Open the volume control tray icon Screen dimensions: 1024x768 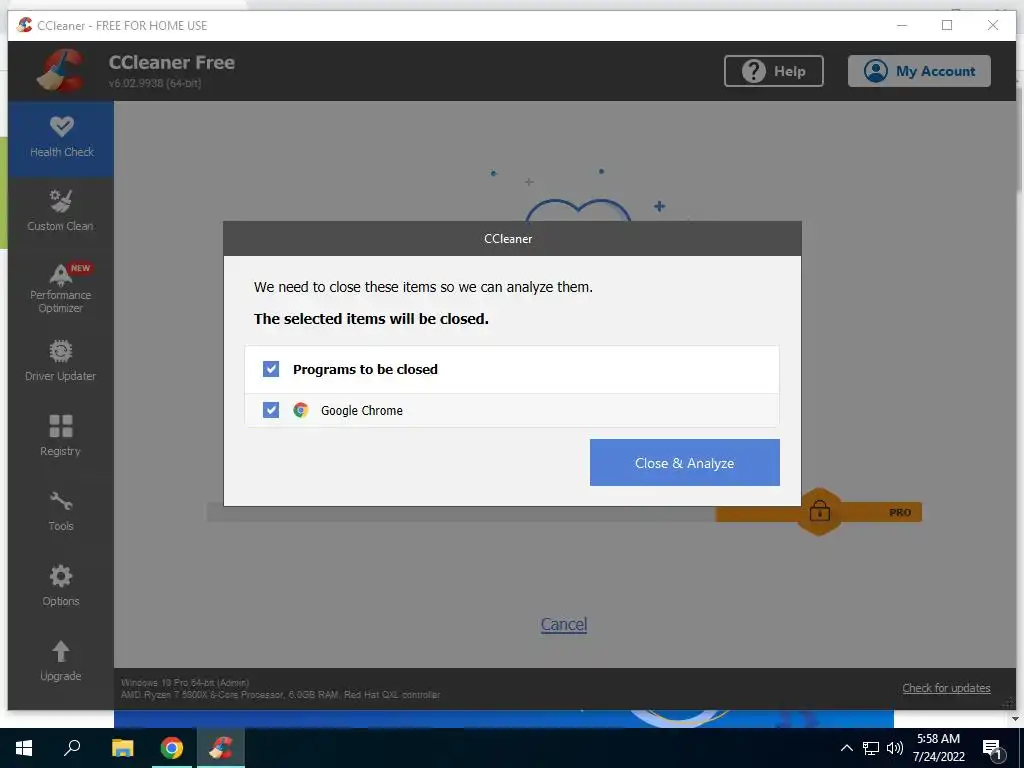(x=895, y=748)
